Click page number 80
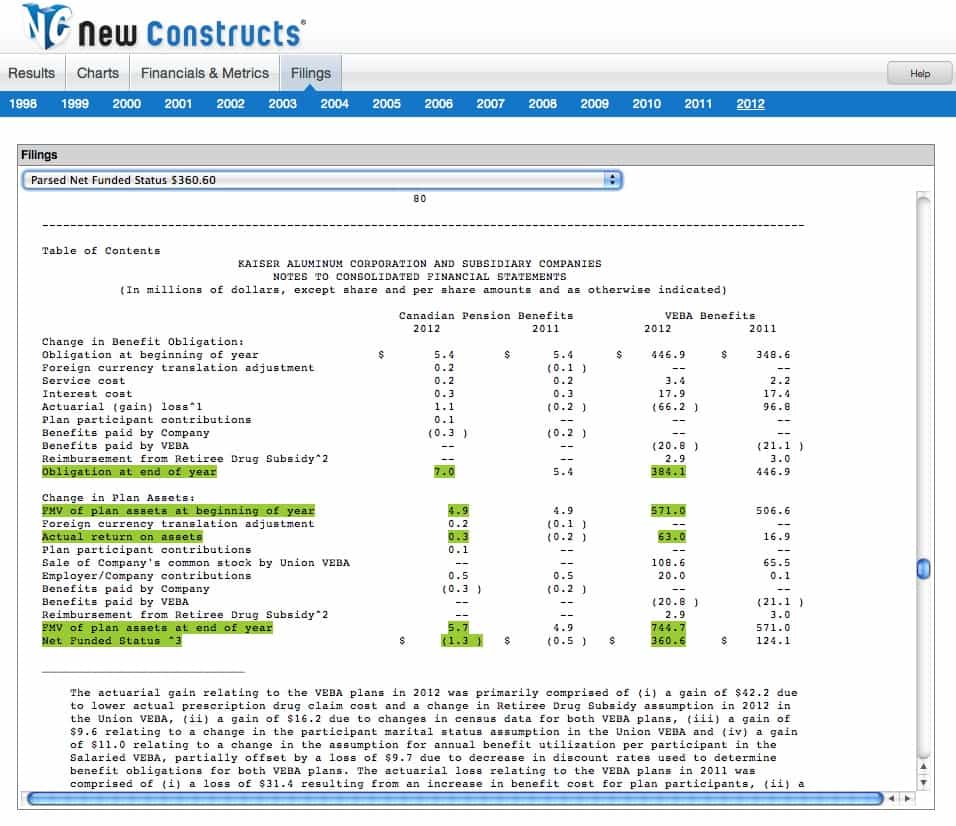This screenshot has width=956, height=826. (x=419, y=199)
